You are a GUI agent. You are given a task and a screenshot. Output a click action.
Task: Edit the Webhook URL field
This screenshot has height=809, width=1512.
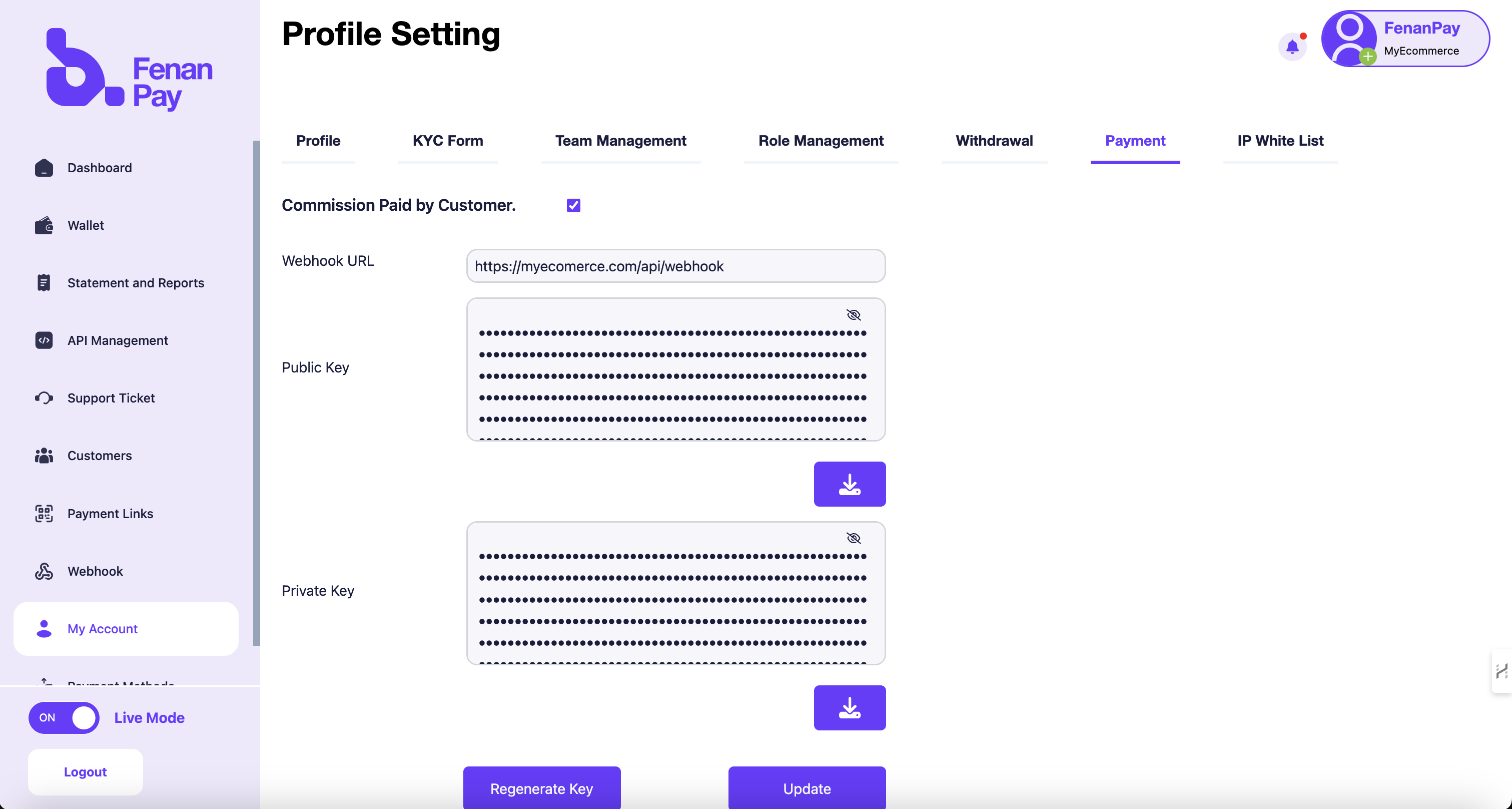pyautogui.click(x=675, y=266)
